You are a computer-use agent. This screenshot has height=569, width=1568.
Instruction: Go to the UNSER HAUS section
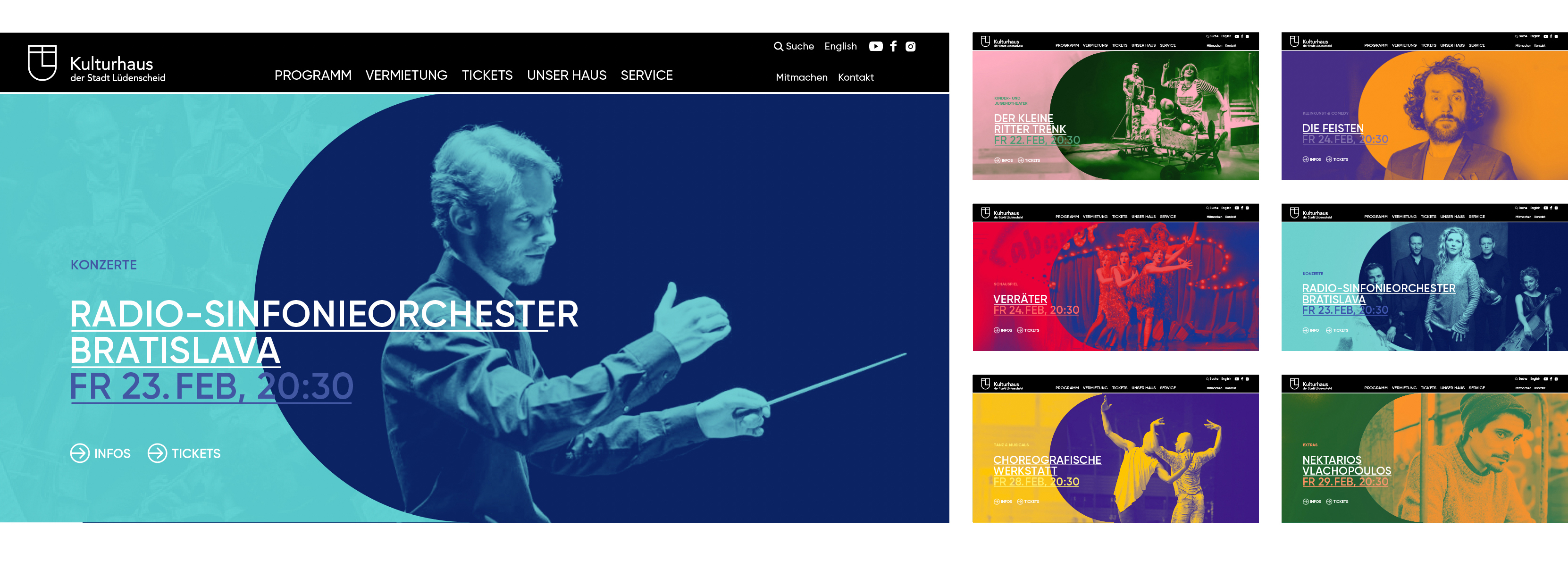pos(567,75)
